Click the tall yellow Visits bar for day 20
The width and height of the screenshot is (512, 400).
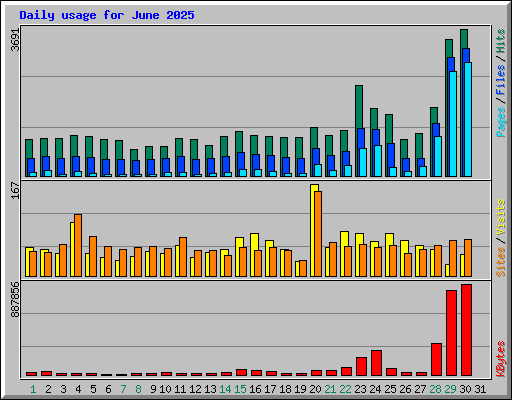point(313,230)
